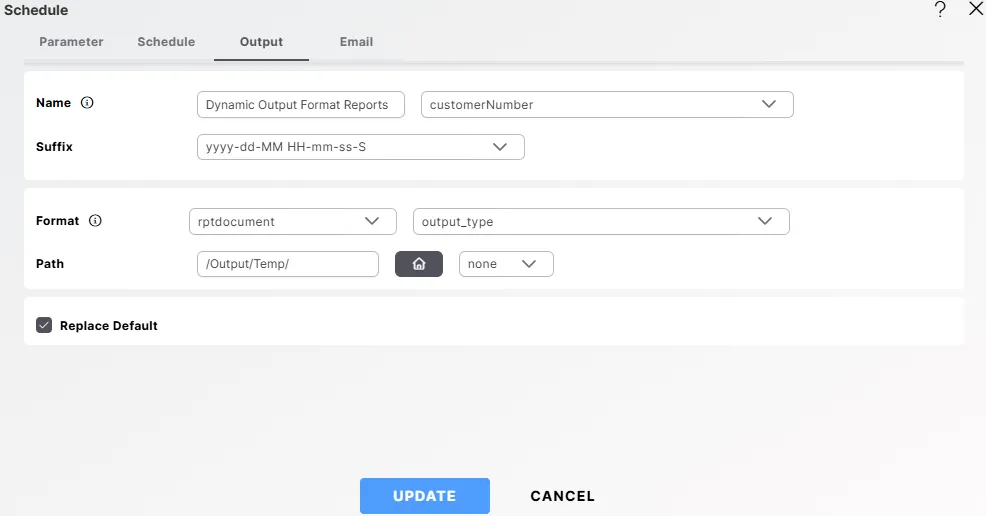This screenshot has width=986, height=516.
Task: Click the Replace Default label text
Action: [x=109, y=326]
